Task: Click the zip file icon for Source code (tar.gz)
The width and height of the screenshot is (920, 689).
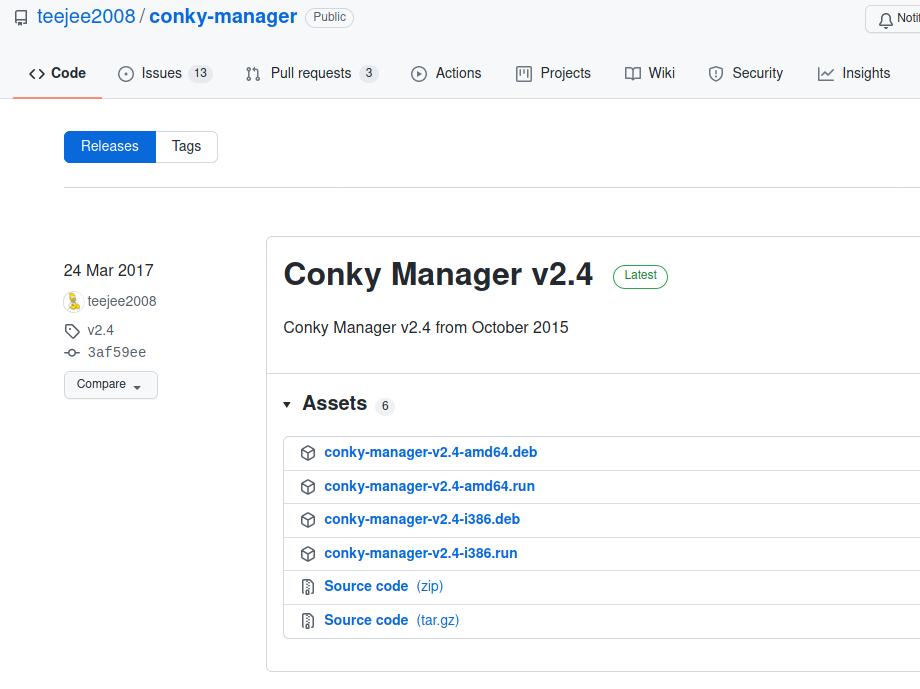Action: (x=308, y=621)
